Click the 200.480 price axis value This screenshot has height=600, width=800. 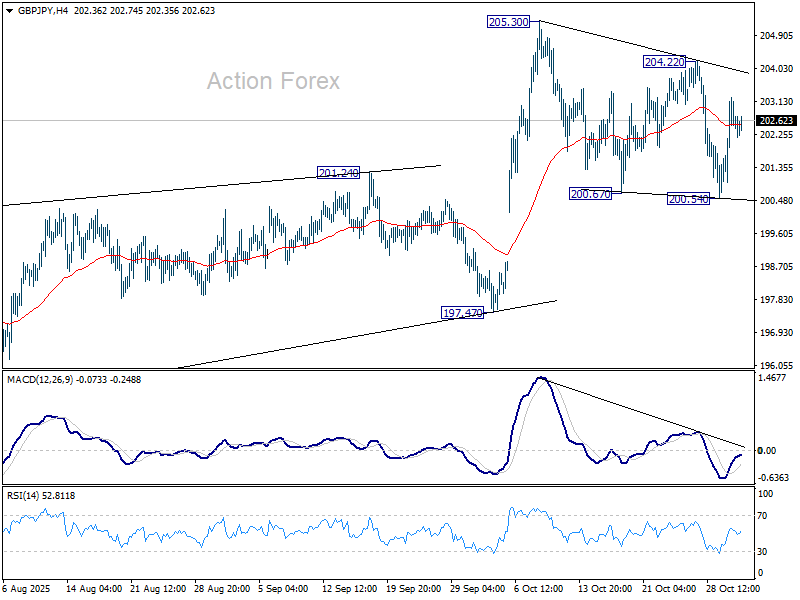pos(777,201)
